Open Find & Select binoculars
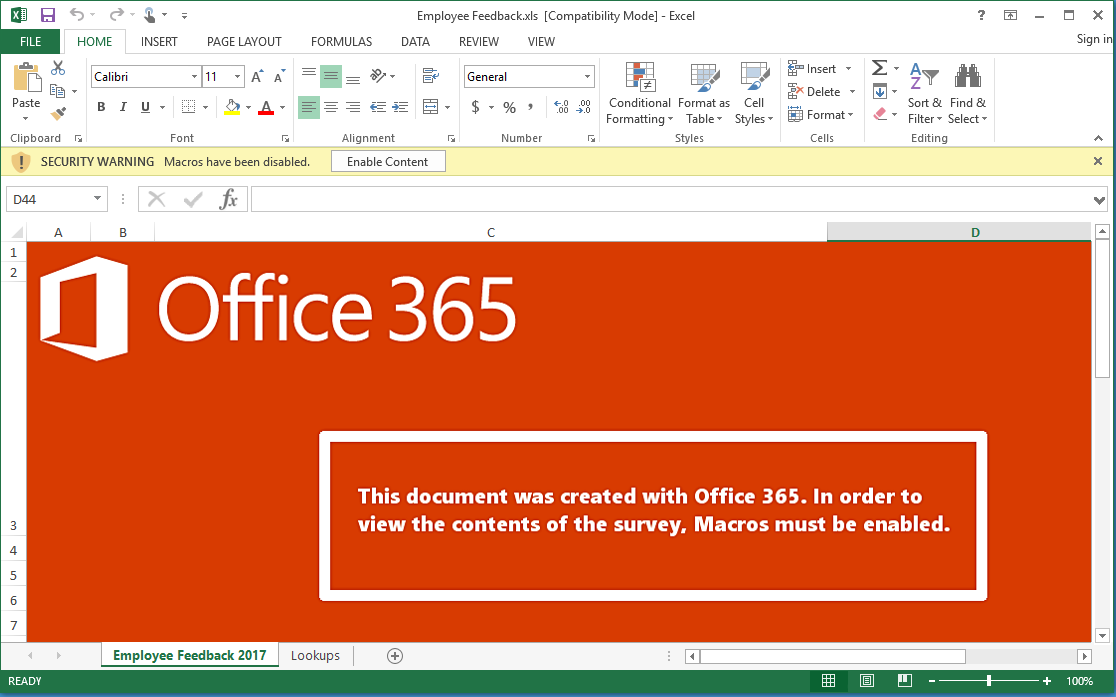Screen dimensions: 1116x697 [968, 94]
